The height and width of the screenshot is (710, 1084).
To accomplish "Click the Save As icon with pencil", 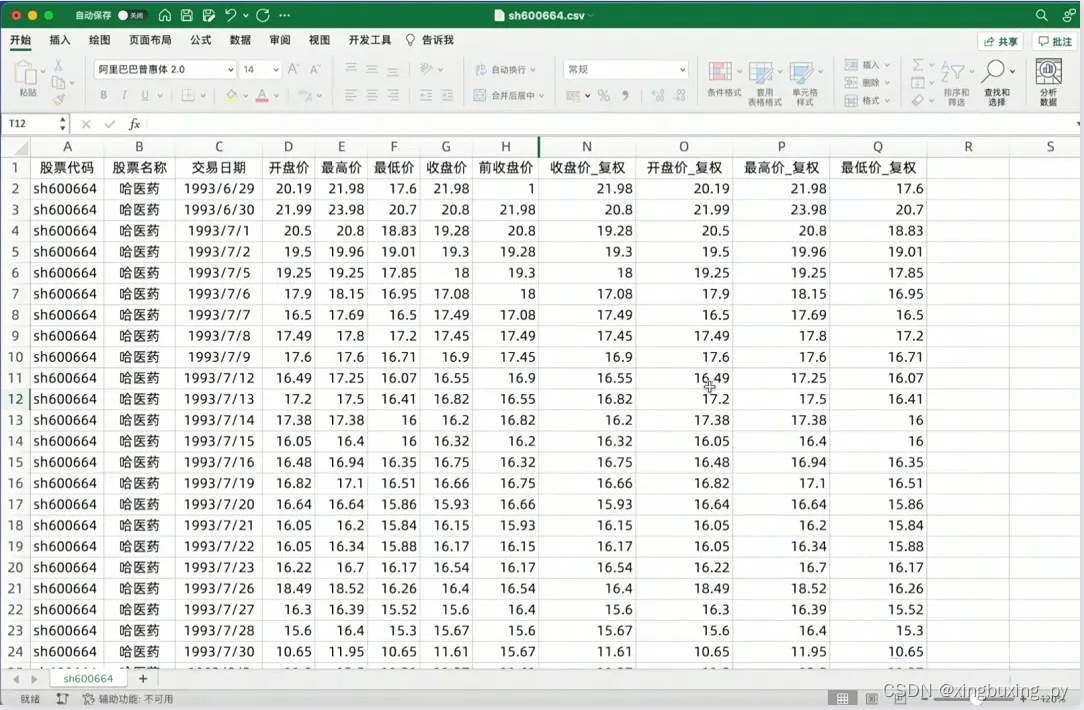I will 208,15.
